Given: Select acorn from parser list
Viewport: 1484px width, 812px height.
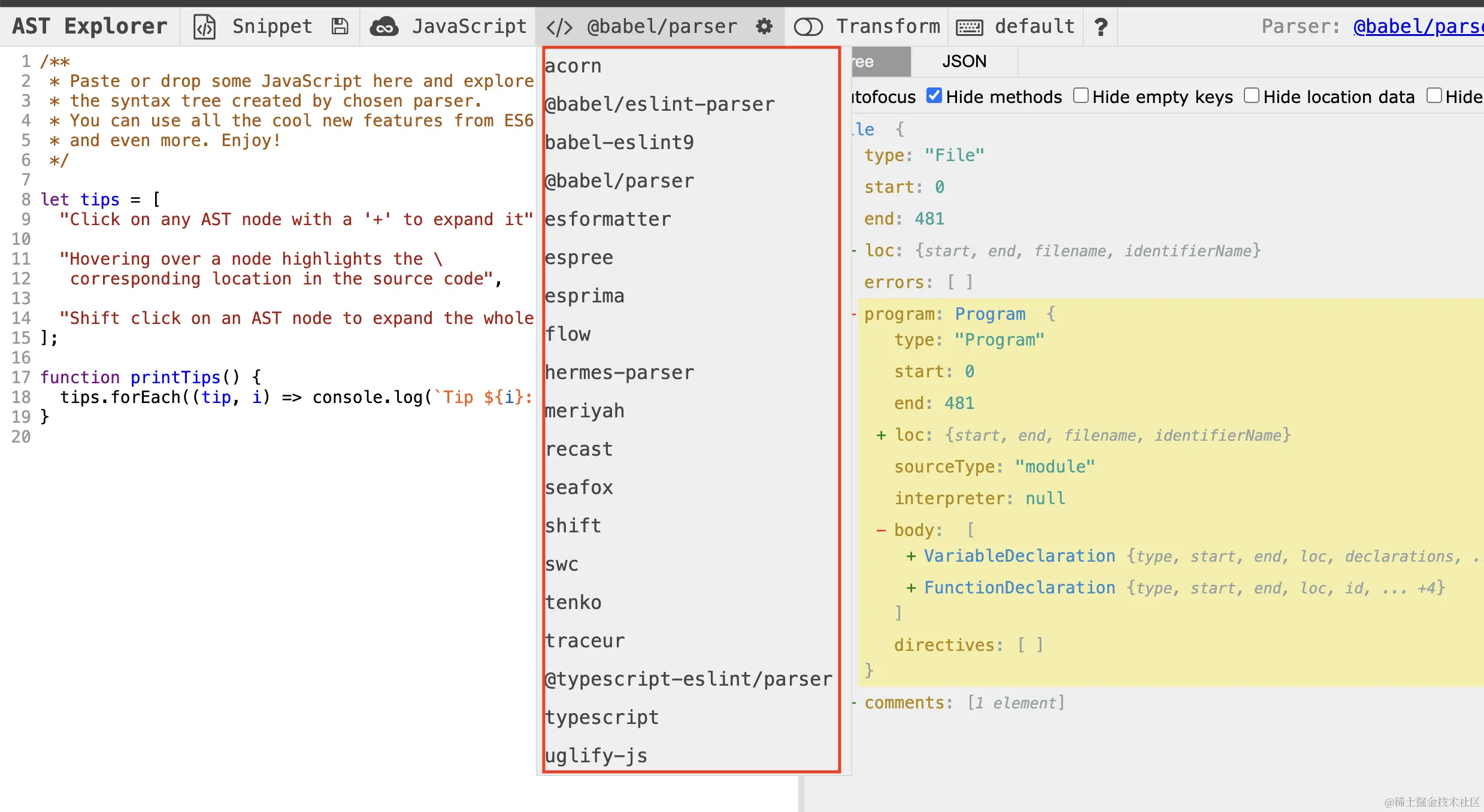Looking at the screenshot, I should click(x=573, y=66).
